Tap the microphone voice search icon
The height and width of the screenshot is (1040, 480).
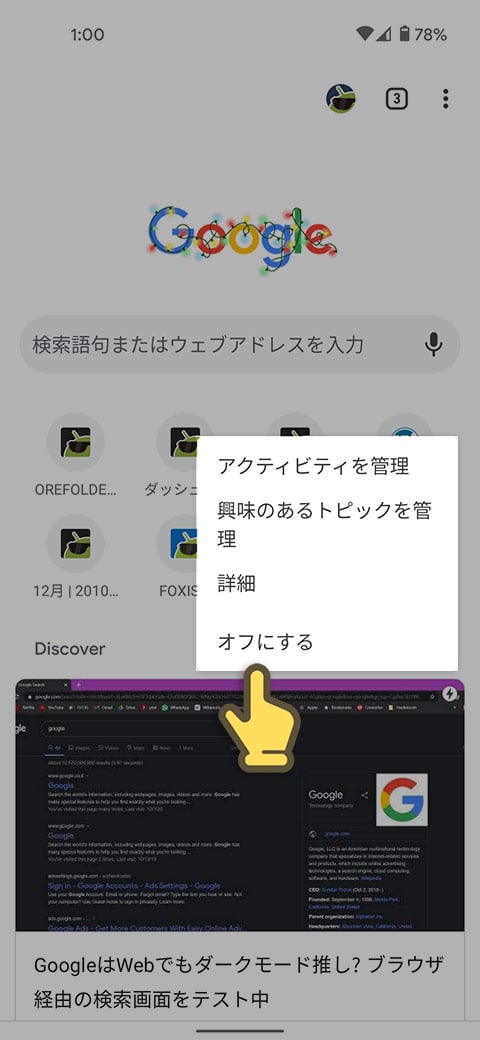[x=434, y=344]
